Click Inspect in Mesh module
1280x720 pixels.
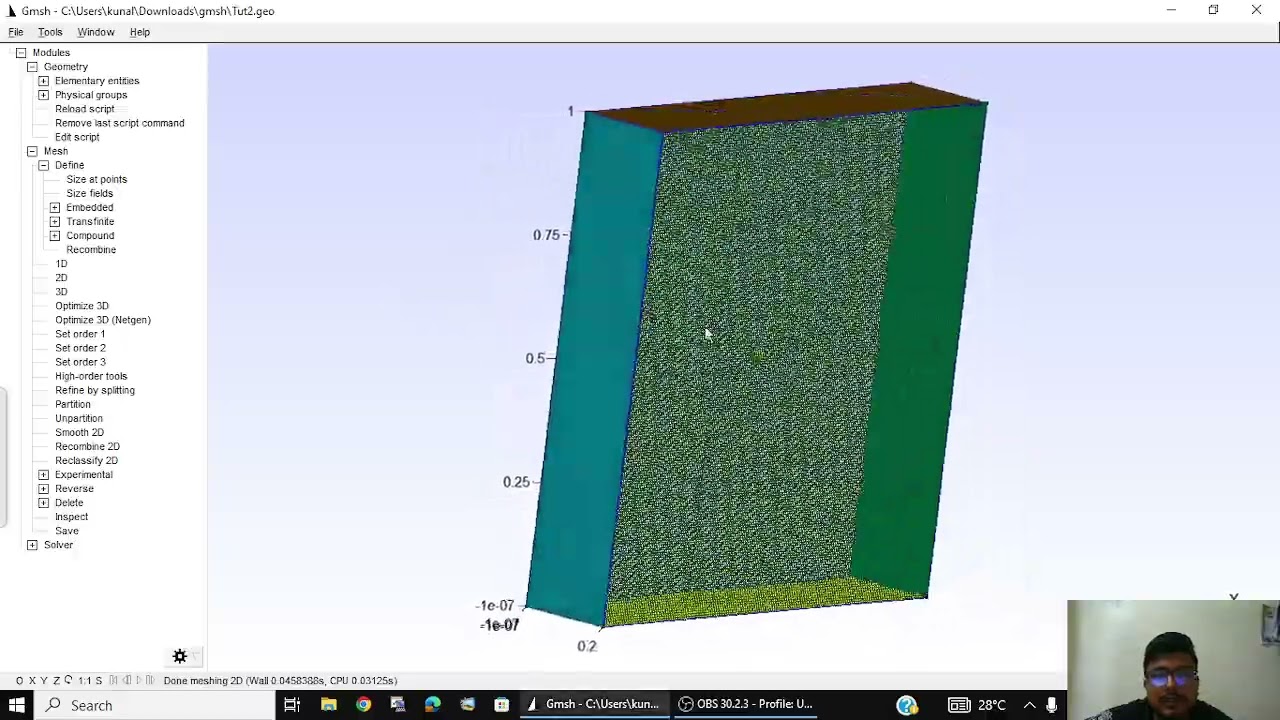(71, 516)
